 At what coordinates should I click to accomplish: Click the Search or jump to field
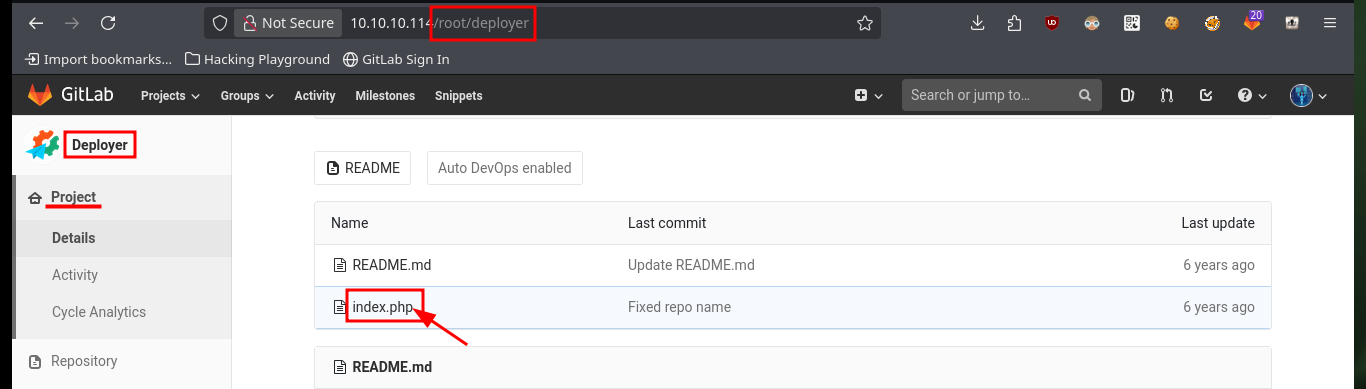click(x=1001, y=95)
